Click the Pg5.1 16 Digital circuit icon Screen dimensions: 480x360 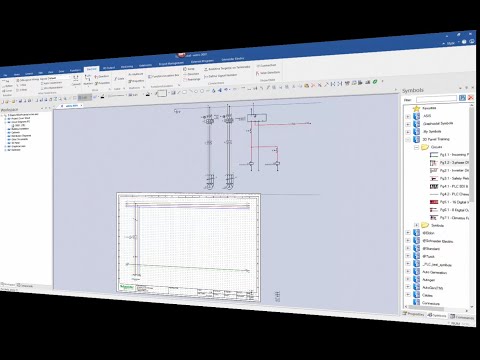coord(434,202)
